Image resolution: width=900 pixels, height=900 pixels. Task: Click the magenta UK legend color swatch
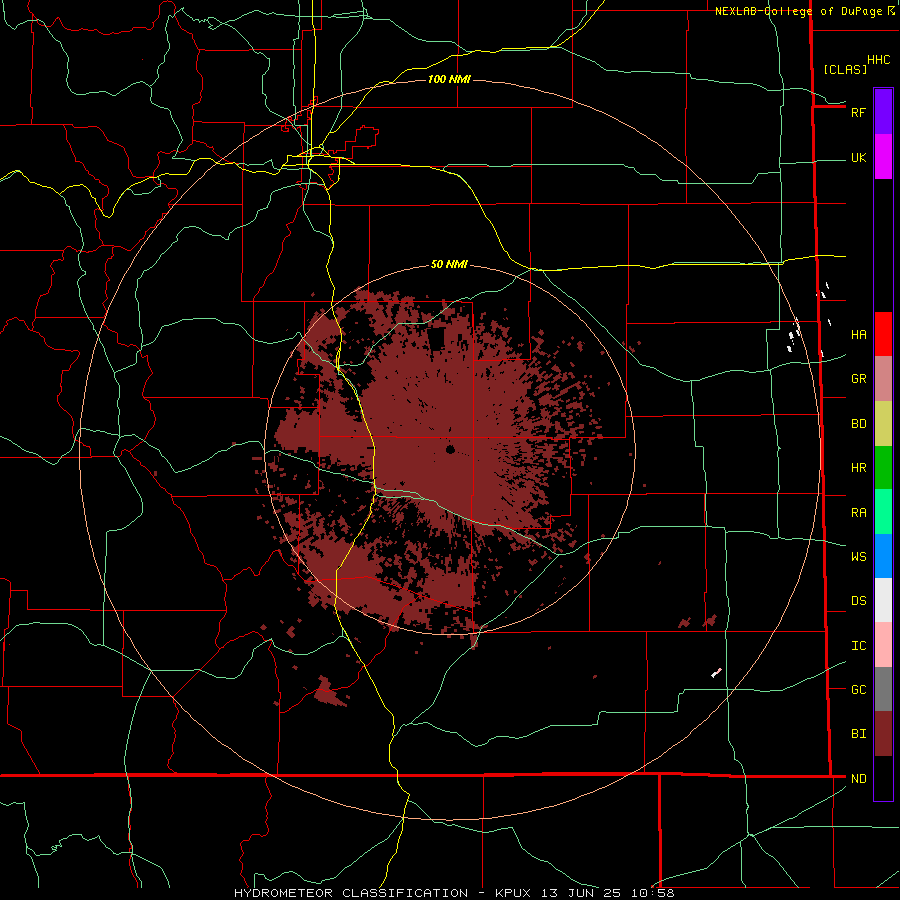tap(883, 157)
